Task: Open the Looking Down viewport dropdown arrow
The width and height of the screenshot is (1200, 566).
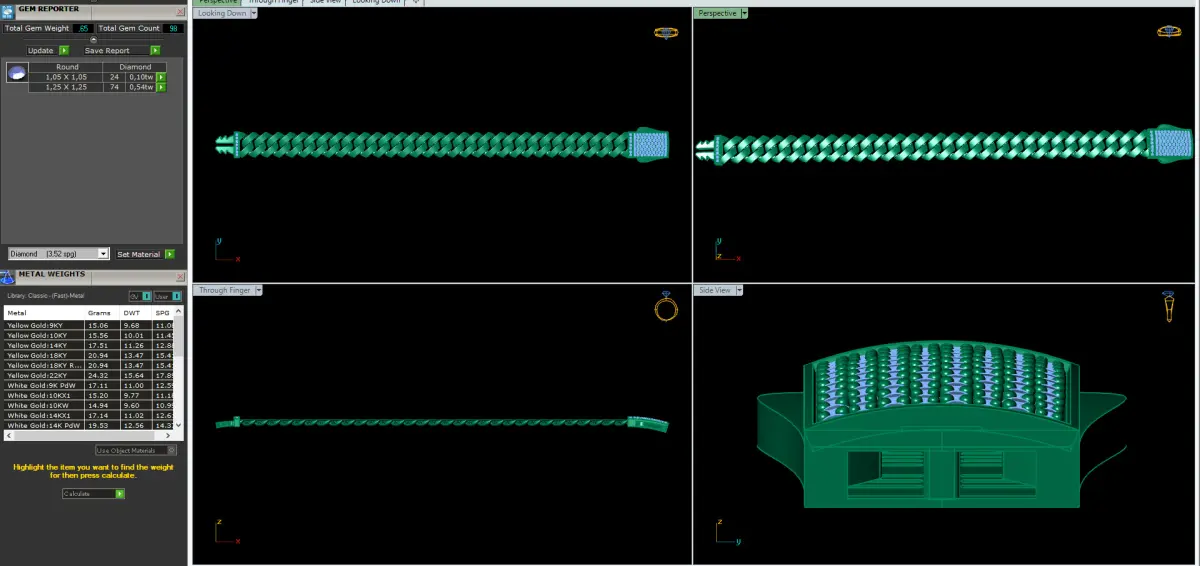Action: pyautogui.click(x=255, y=14)
